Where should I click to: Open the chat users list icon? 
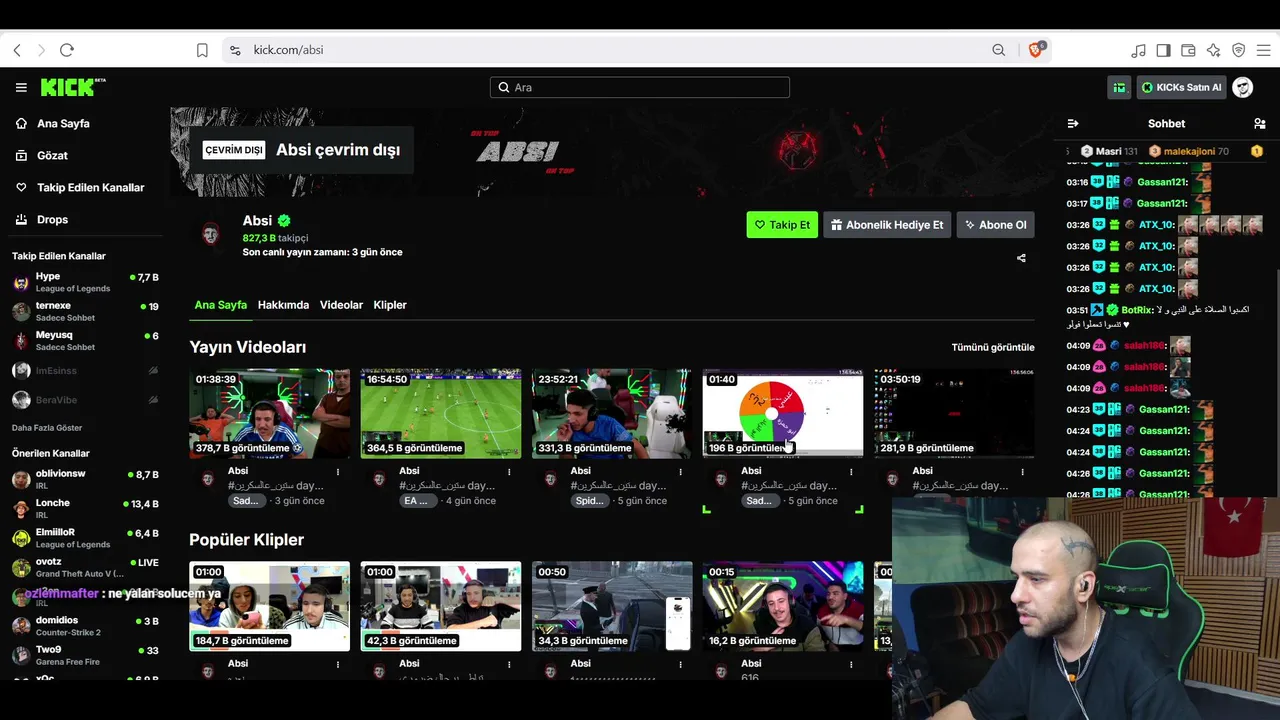(1259, 124)
